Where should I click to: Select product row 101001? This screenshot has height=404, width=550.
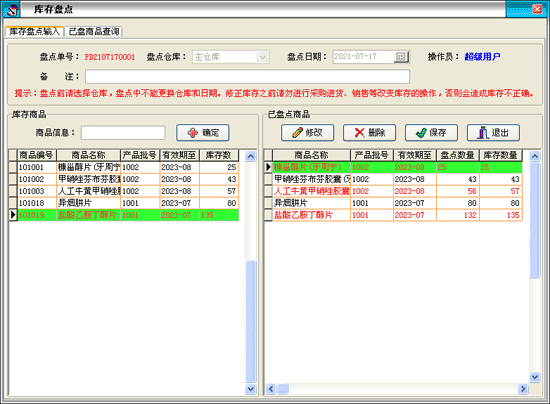128,167
